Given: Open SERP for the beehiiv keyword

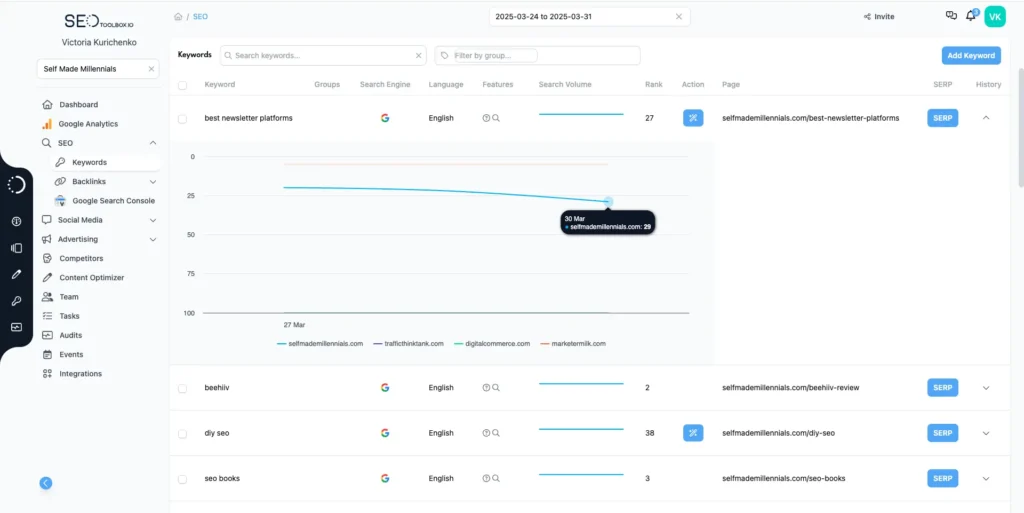Looking at the screenshot, I should click(942, 388).
